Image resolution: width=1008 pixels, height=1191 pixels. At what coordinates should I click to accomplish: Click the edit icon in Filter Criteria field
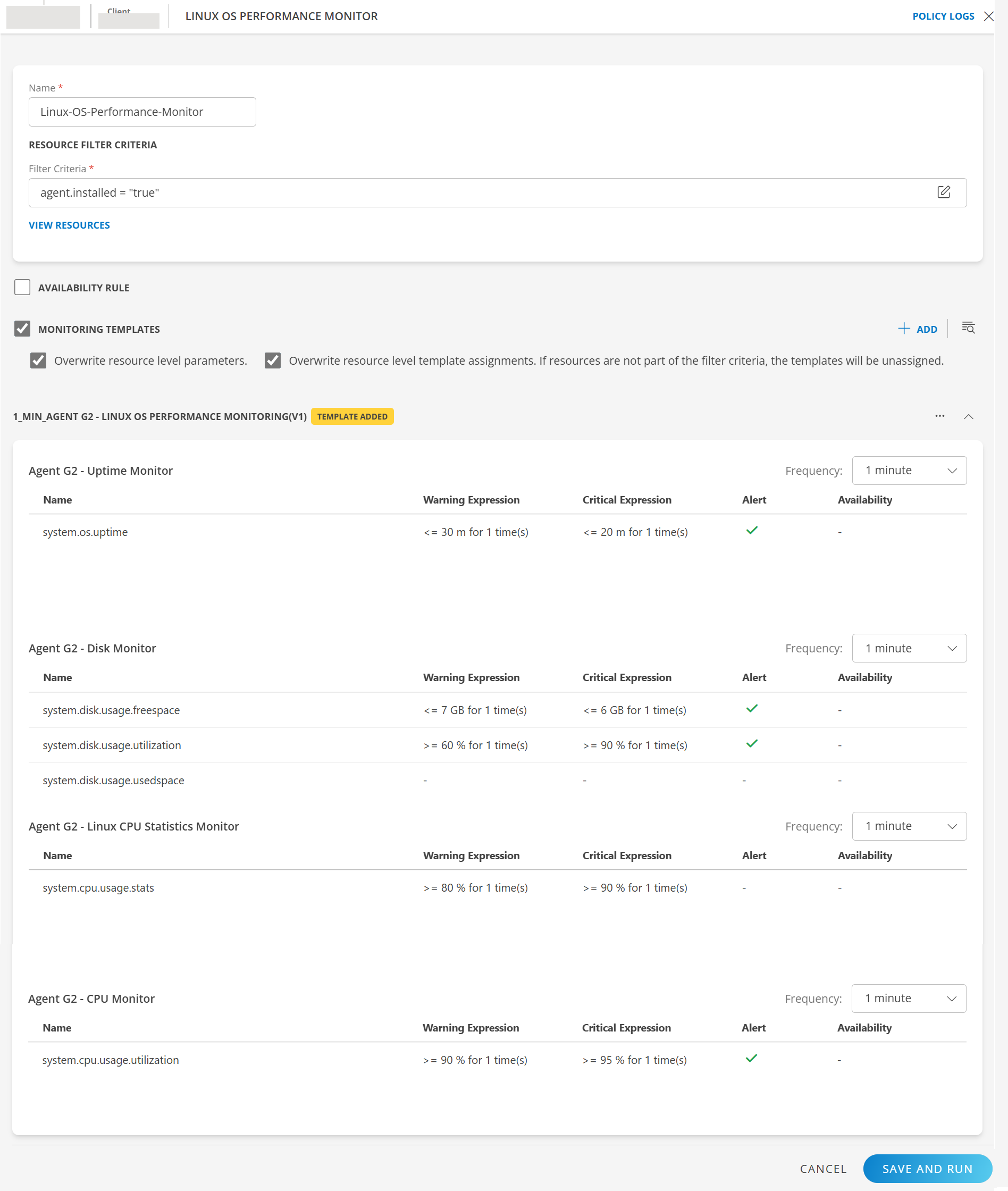tap(944, 192)
